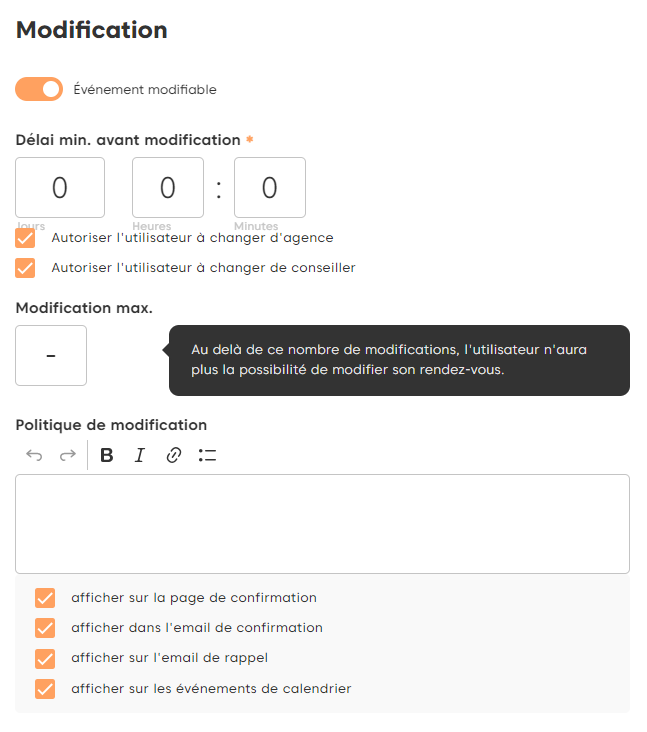Click the Minutes delay input field
The image size is (647, 732).
coord(270,188)
